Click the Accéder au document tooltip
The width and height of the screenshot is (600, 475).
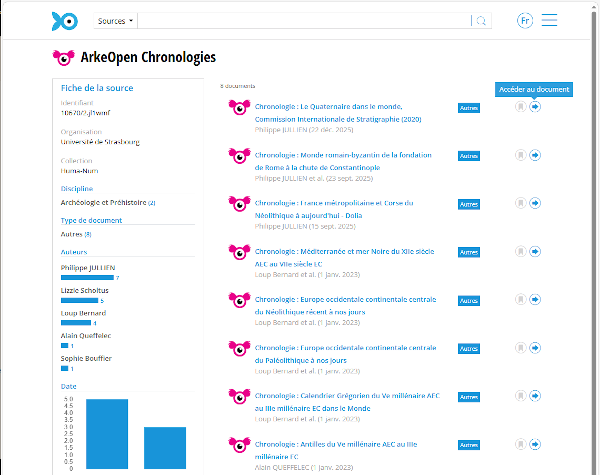(534, 89)
